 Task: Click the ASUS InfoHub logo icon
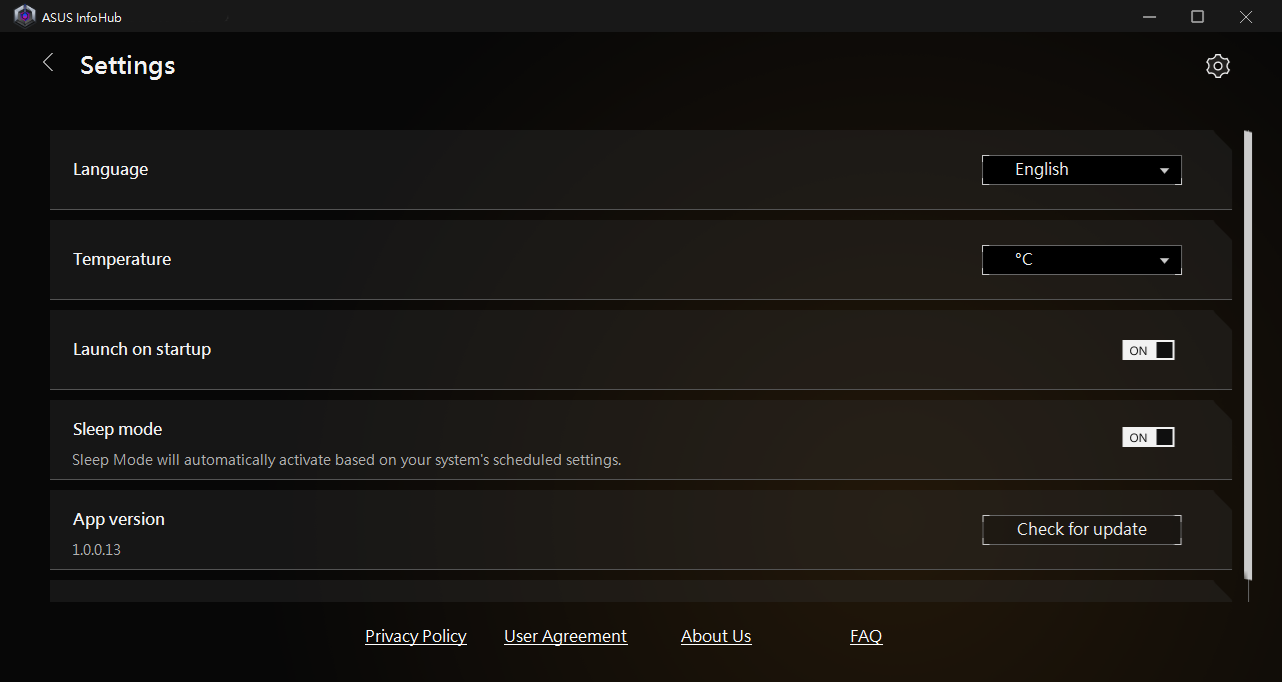click(x=24, y=17)
